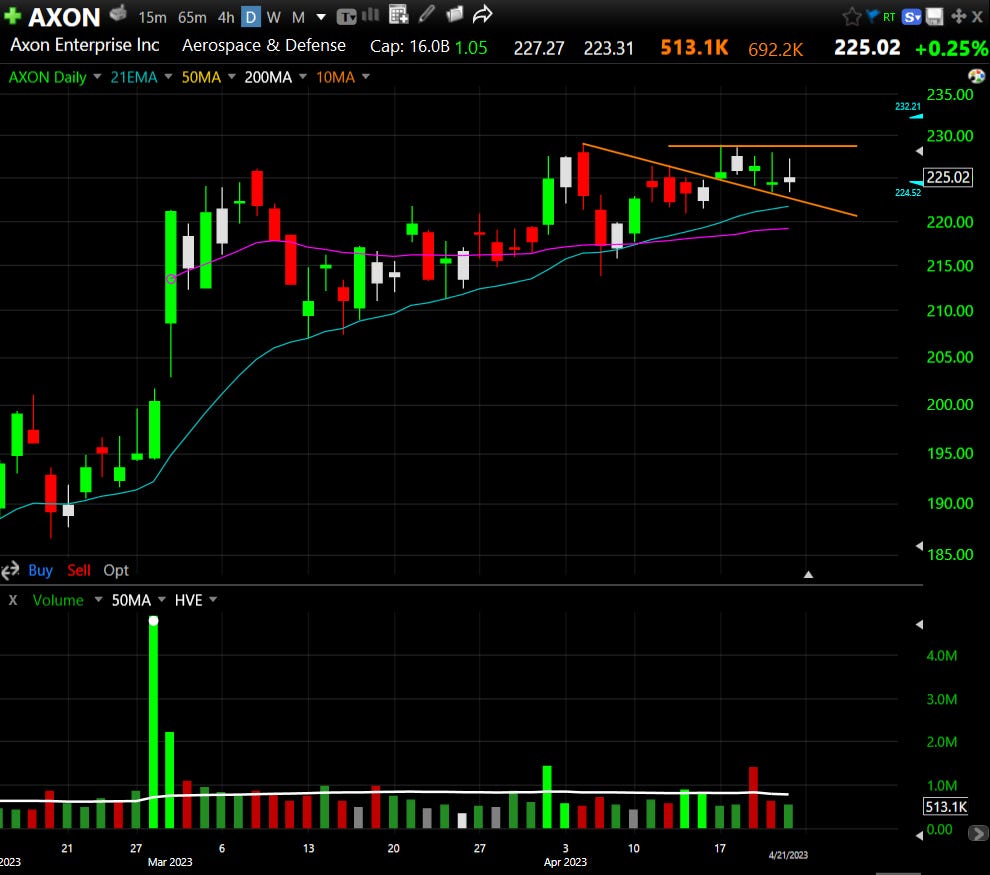Open the blue S dropdown button

[912, 17]
